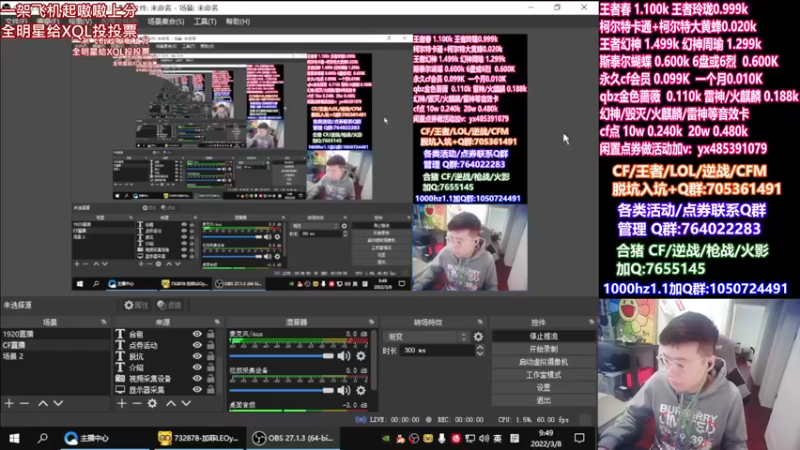
Task: Undock the 转场特效 panel using its header icon
Action: point(480,322)
